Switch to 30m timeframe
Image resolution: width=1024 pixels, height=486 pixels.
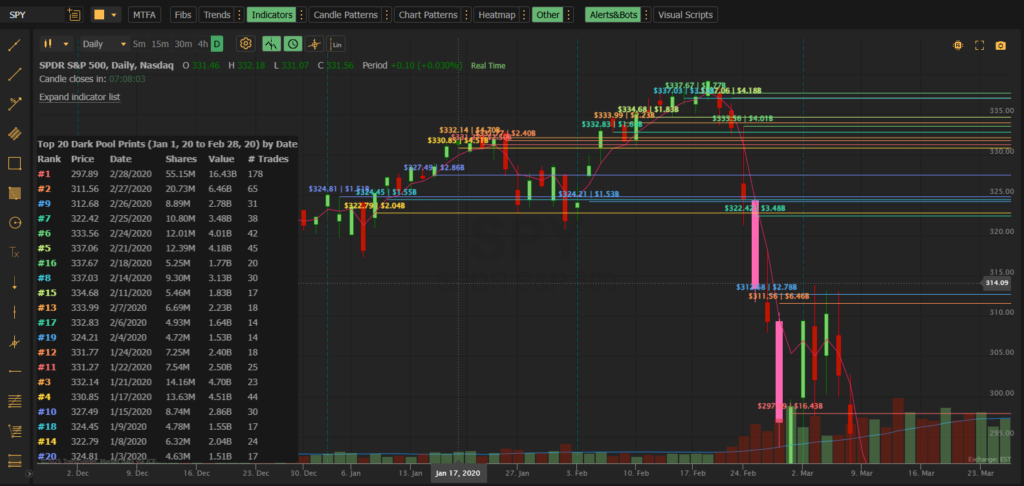pyautogui.click(x=184, y=44)
